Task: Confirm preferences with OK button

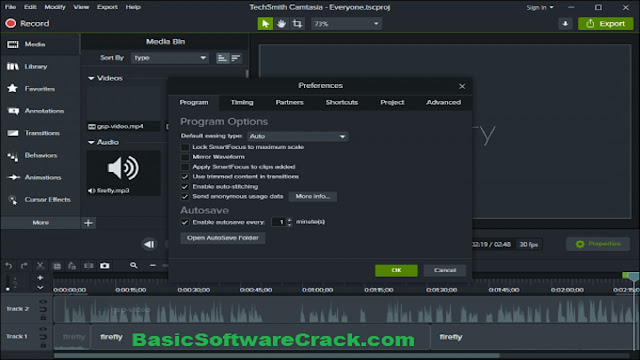Action: [x=396, y=270]
